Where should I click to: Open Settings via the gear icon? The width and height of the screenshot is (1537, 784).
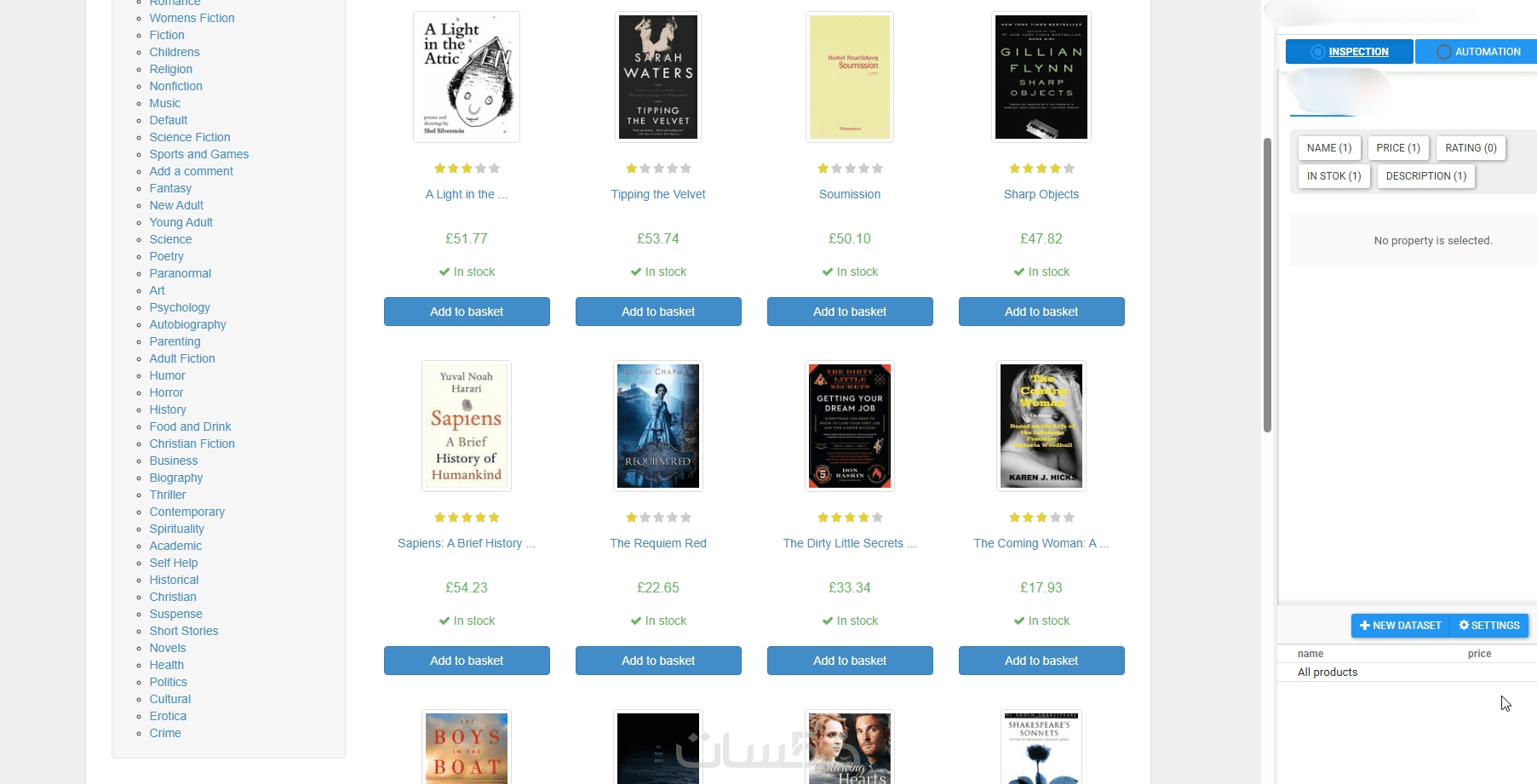coord(1464,626)
